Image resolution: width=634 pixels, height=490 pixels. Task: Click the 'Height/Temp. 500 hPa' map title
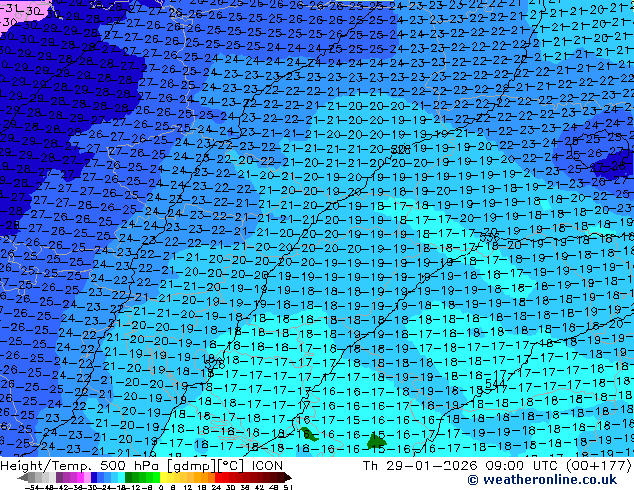(81, 465)
